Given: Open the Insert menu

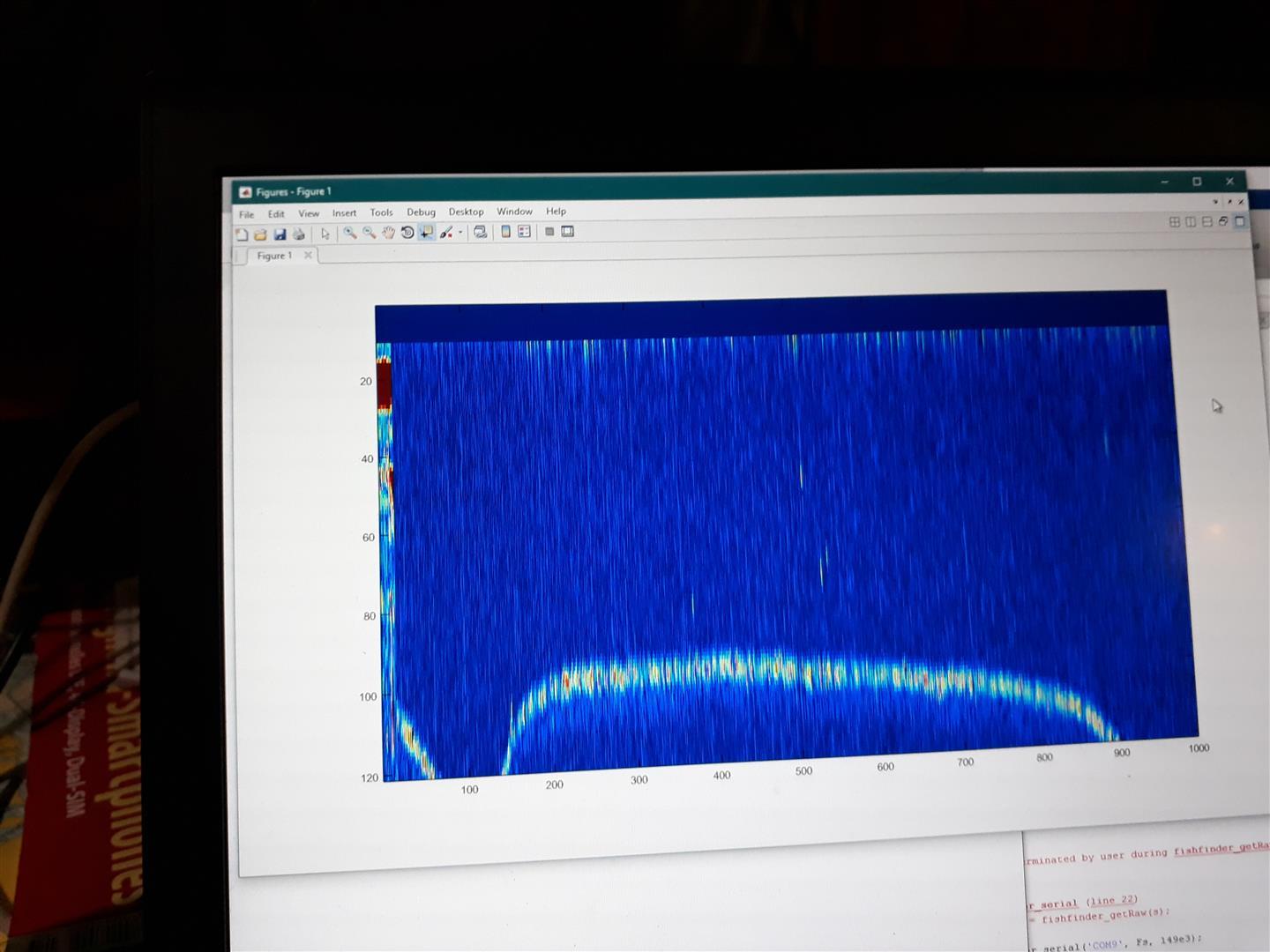Looking at the screenshot, I should click(344, 213).
